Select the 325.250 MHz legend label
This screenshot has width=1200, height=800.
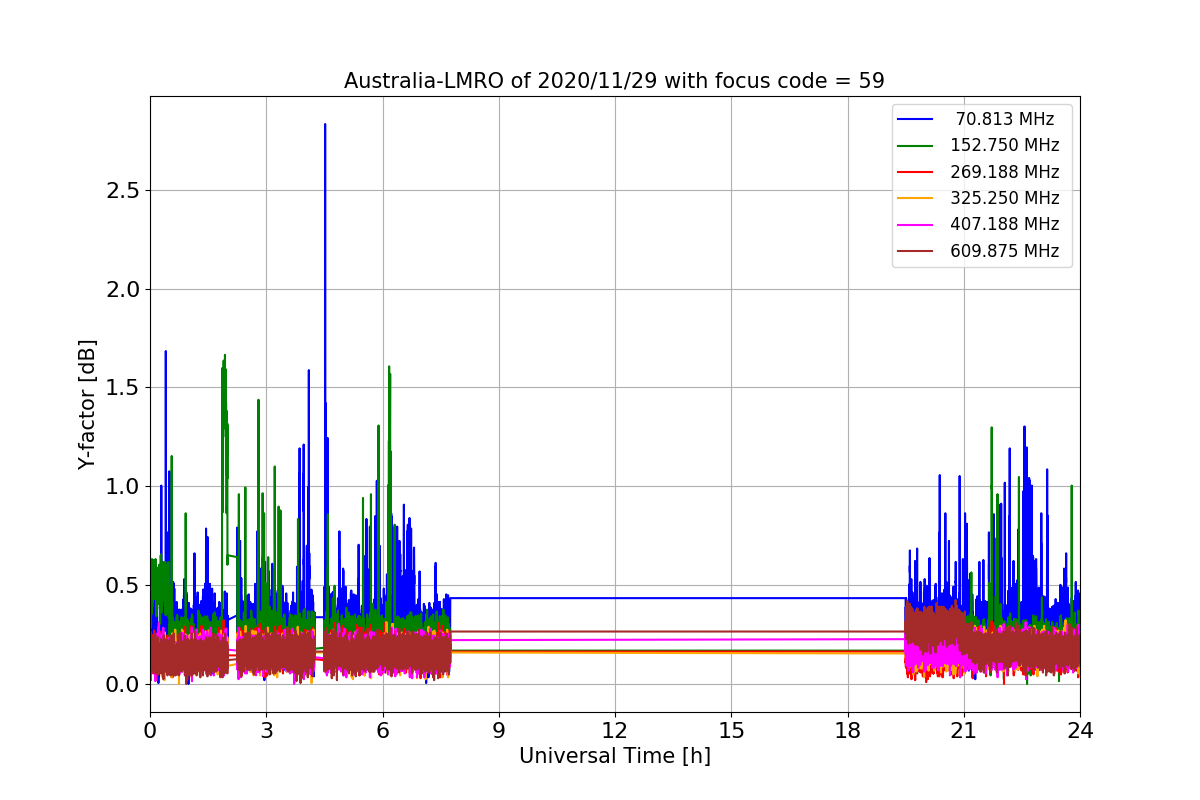point(1004,198)
